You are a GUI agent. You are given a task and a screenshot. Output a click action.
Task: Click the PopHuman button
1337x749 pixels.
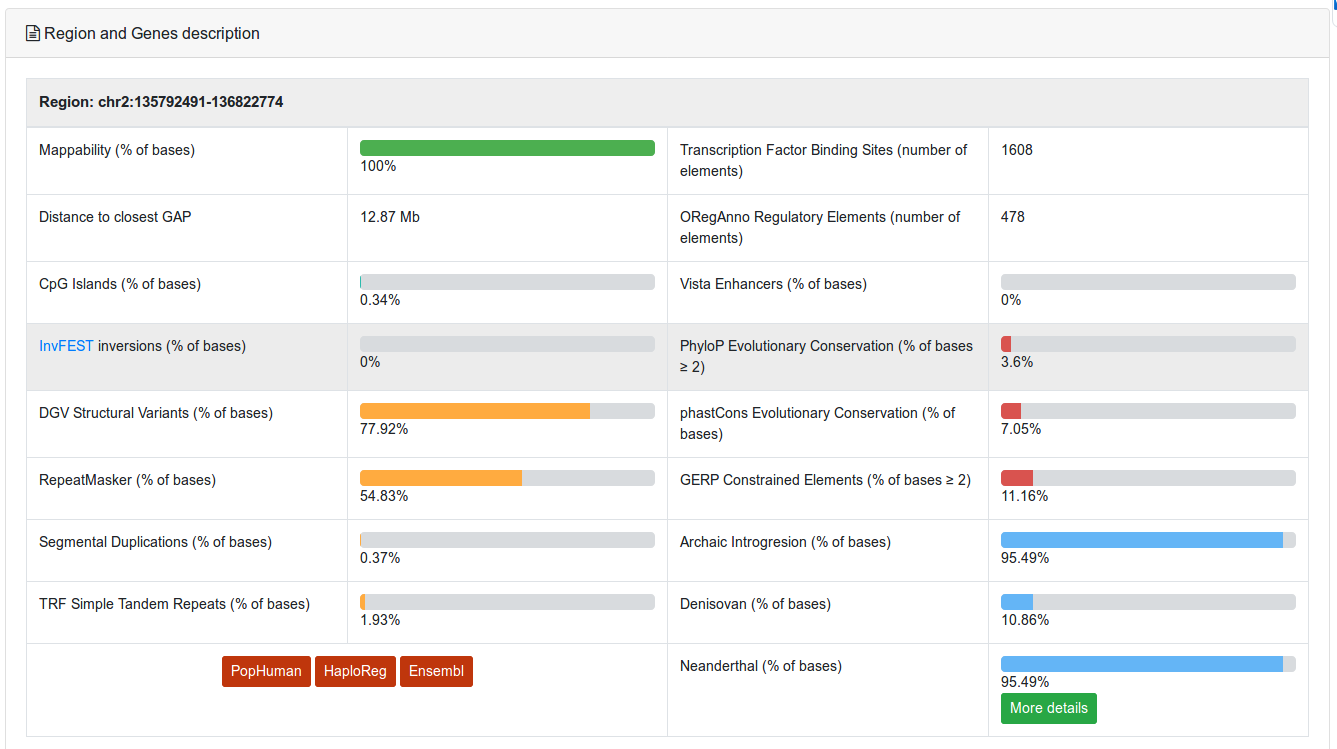coord(266,671)
